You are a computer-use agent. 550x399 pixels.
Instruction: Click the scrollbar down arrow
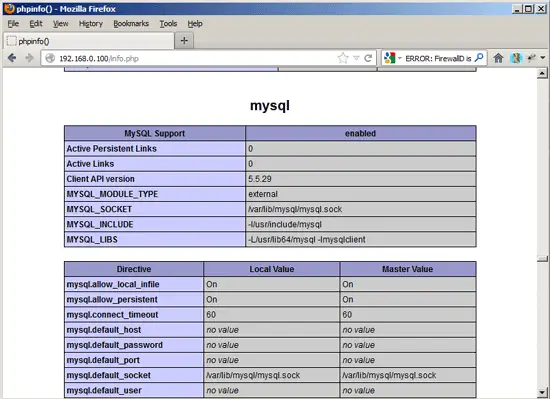pos(542,392)
